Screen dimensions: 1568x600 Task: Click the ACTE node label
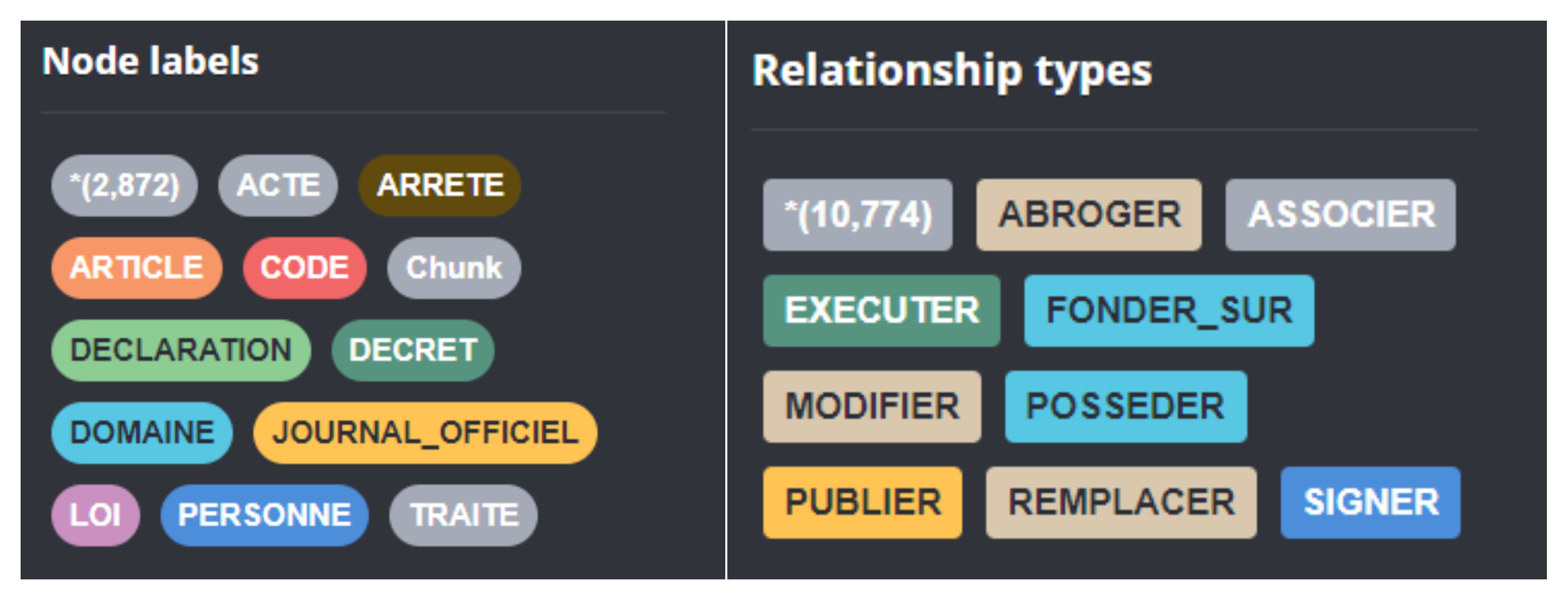coord(278,185)
